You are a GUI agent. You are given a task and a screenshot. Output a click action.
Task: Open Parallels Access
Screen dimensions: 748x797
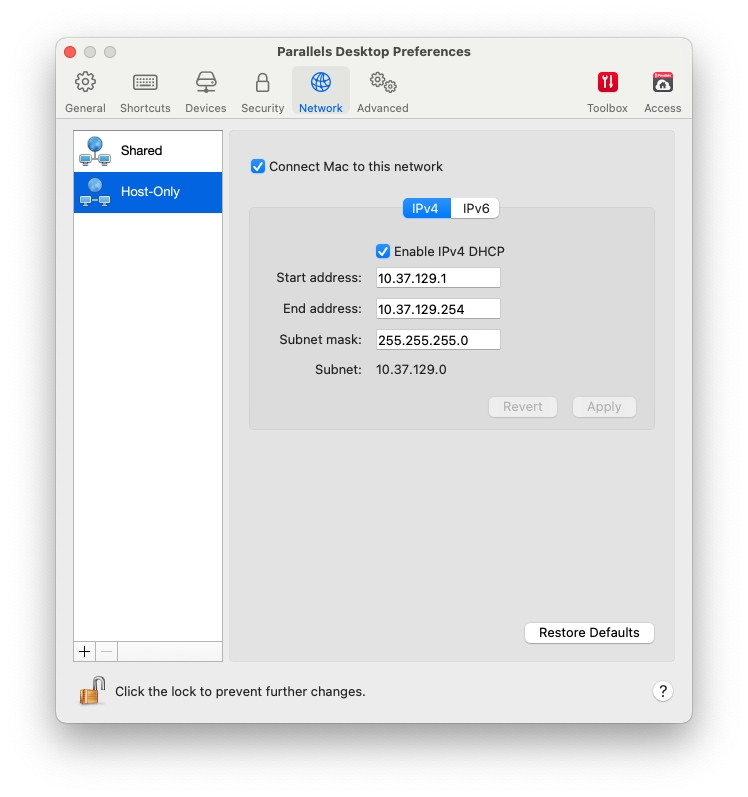pos(662,91)
